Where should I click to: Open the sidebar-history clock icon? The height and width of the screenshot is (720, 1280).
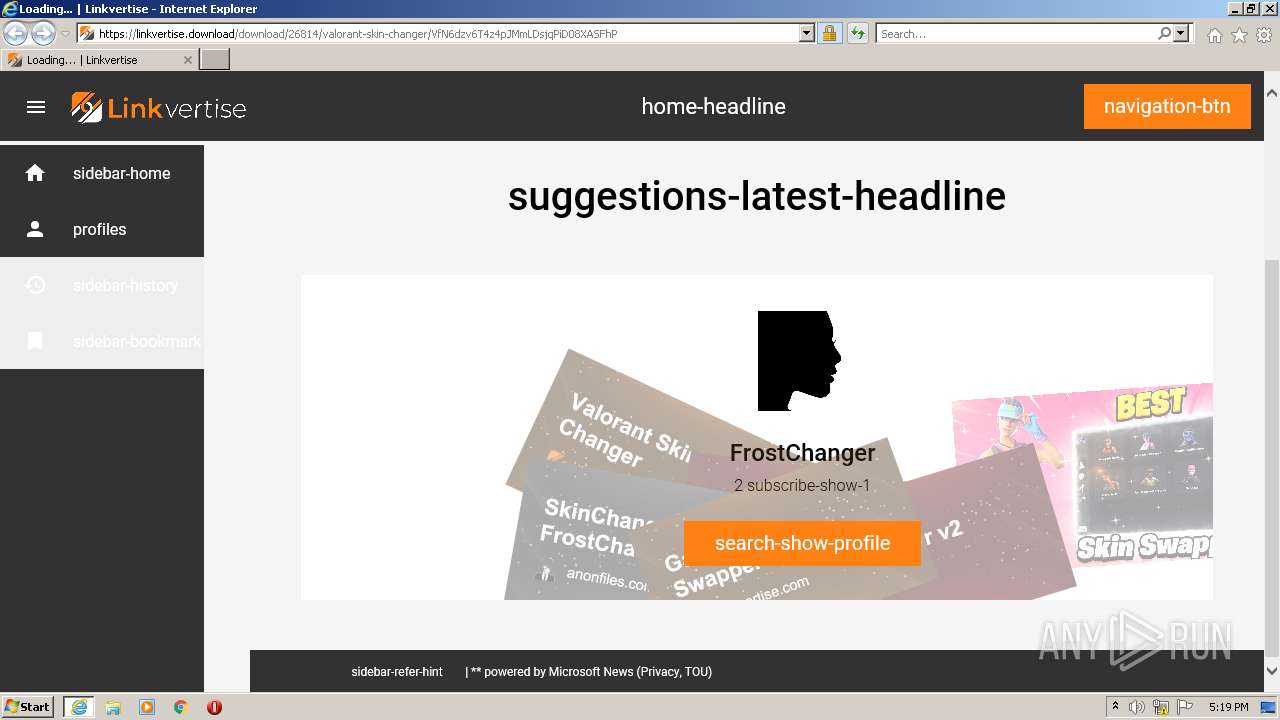click(35, 285)
